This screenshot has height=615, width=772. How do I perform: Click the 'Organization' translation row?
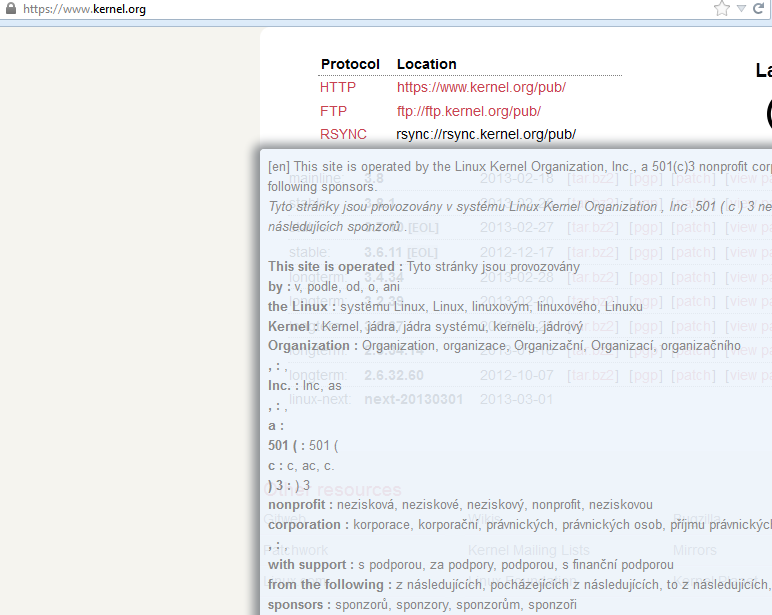[504, 346]
